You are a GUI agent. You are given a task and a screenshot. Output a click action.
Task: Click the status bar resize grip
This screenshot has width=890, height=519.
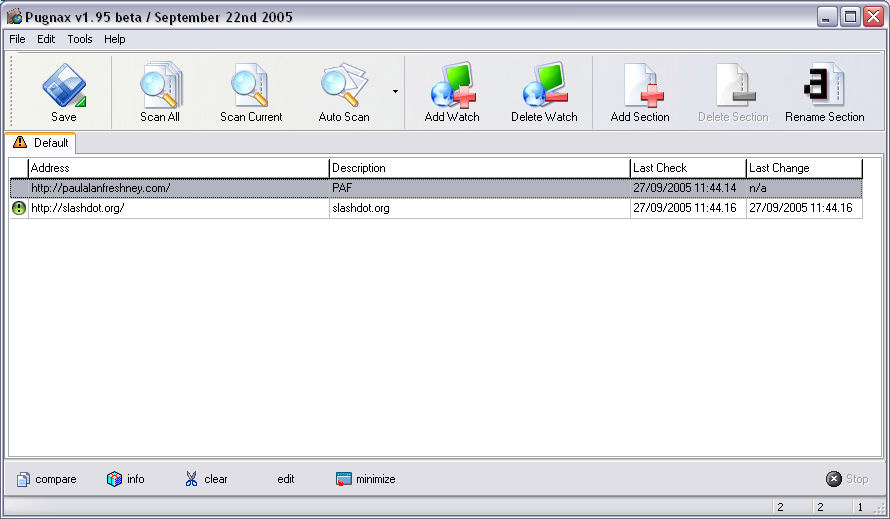pyautogui.click(x=880, y=507)
